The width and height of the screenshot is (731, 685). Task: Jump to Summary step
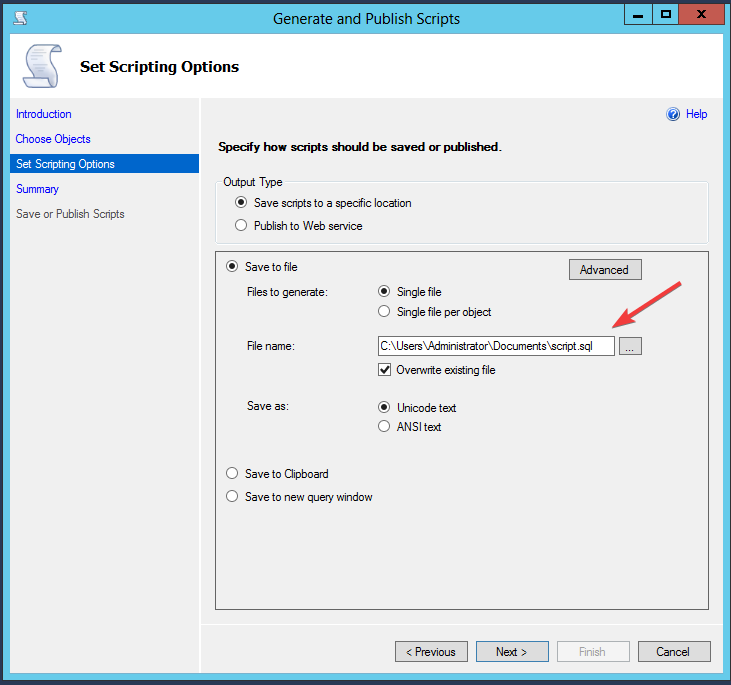37,189
